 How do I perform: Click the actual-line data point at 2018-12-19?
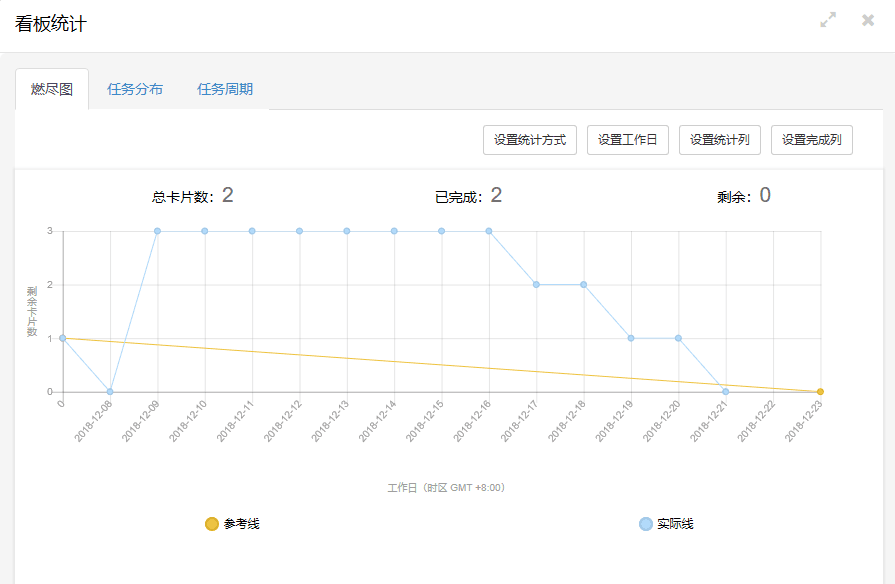coord(631,338)
